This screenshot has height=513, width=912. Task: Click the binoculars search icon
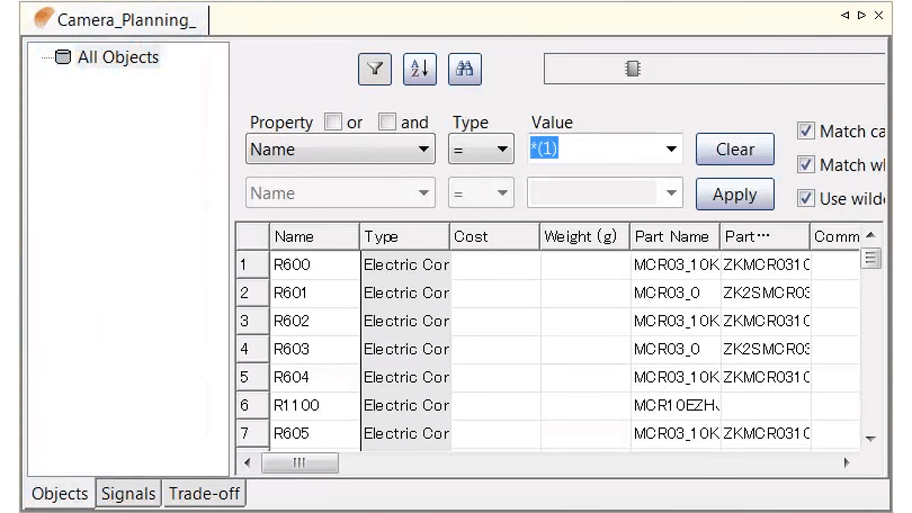[465, 69]
